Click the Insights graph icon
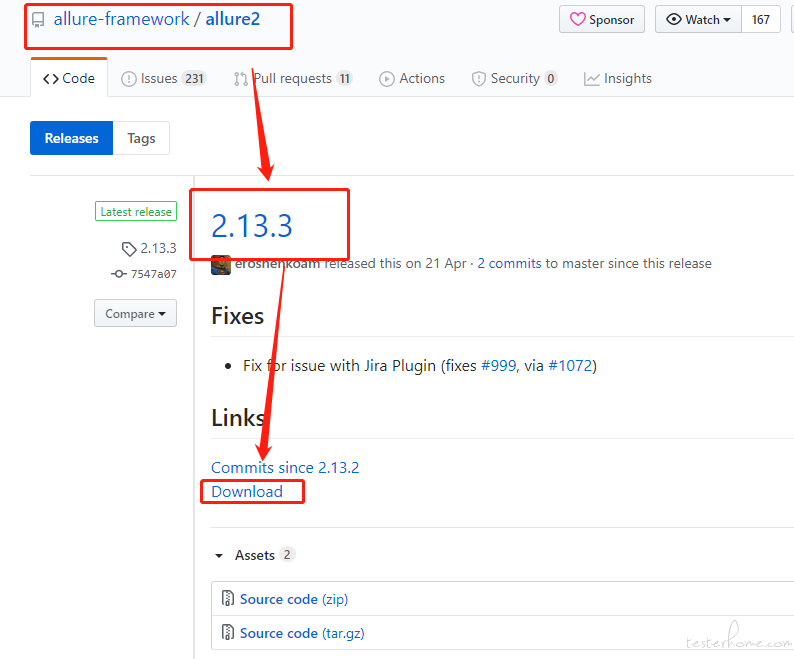 click(x=591, y=79)
